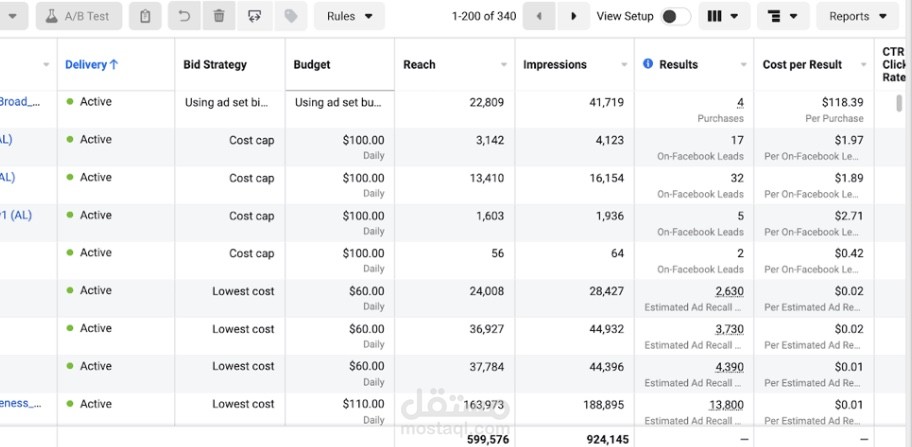Click the tag label icon
Viewport: 912px width, 447px height.
pyautogui.click(x=291, y=16)
